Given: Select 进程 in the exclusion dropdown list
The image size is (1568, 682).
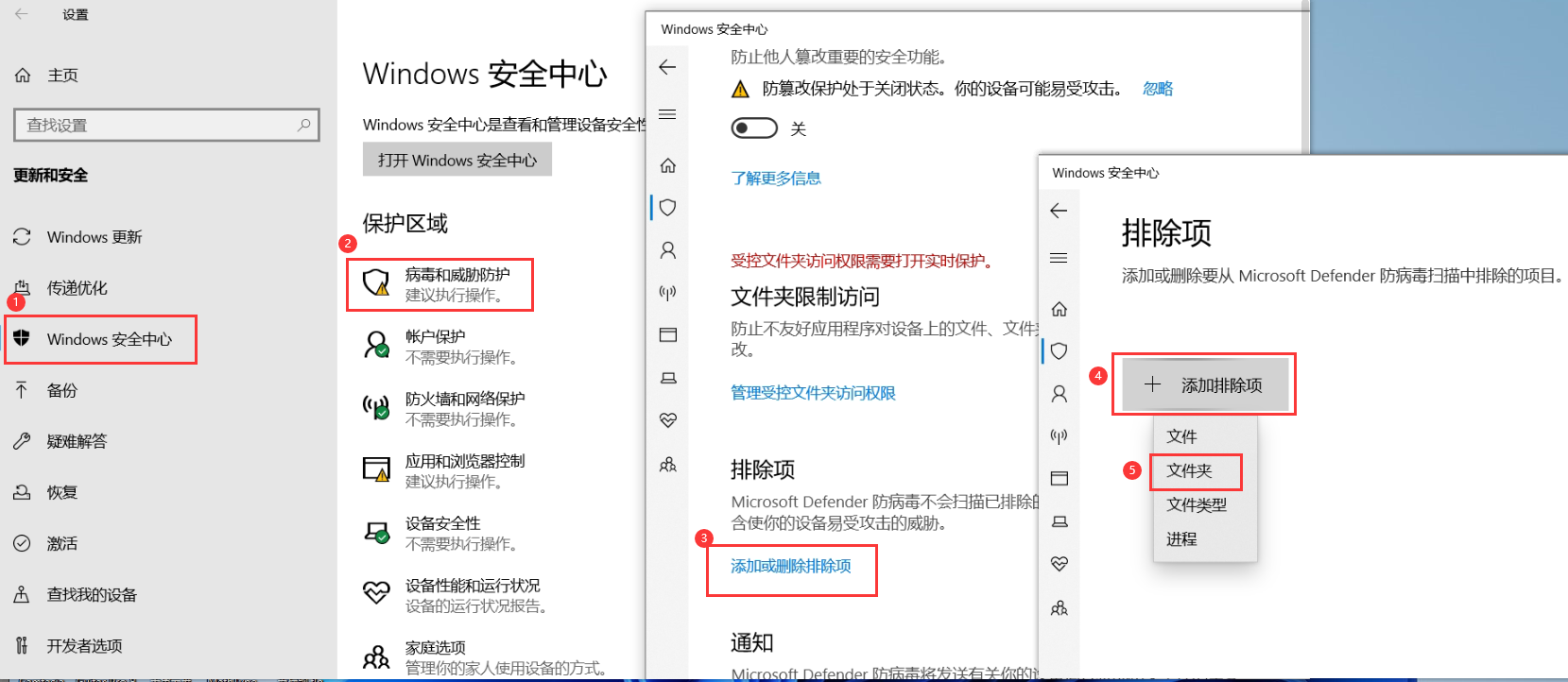Looking at the screenshot, I should [x=1181, y=538].
